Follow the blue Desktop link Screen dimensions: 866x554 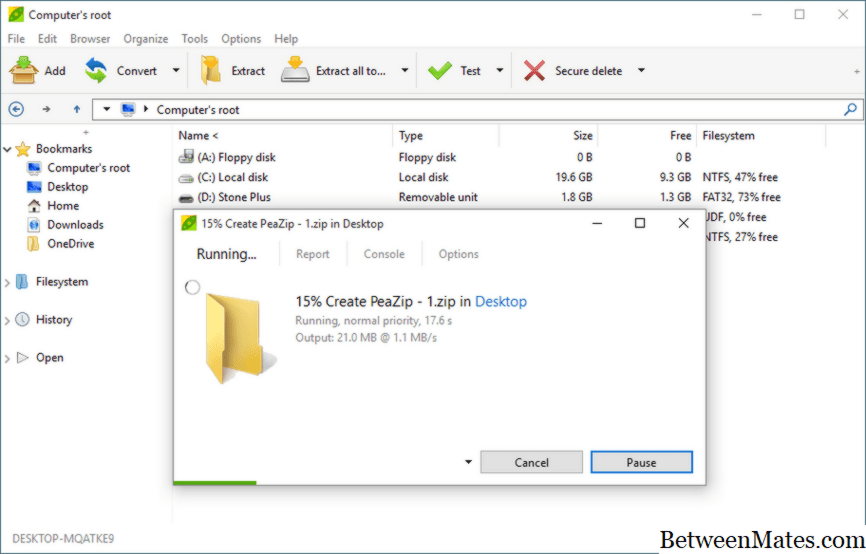[x=501, y=302]
